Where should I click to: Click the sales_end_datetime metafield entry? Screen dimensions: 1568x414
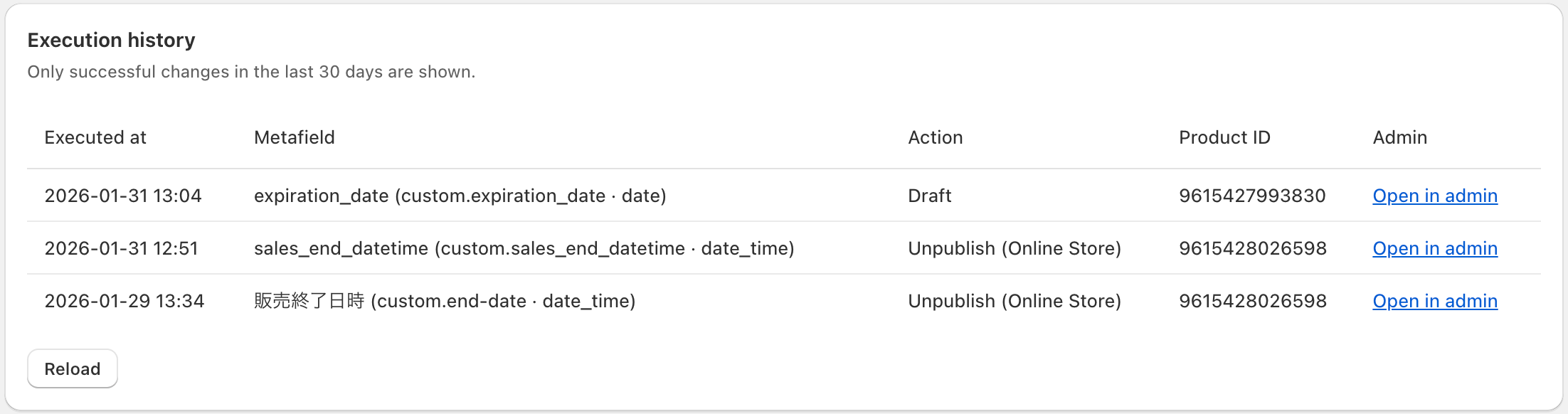pos(524,248)
